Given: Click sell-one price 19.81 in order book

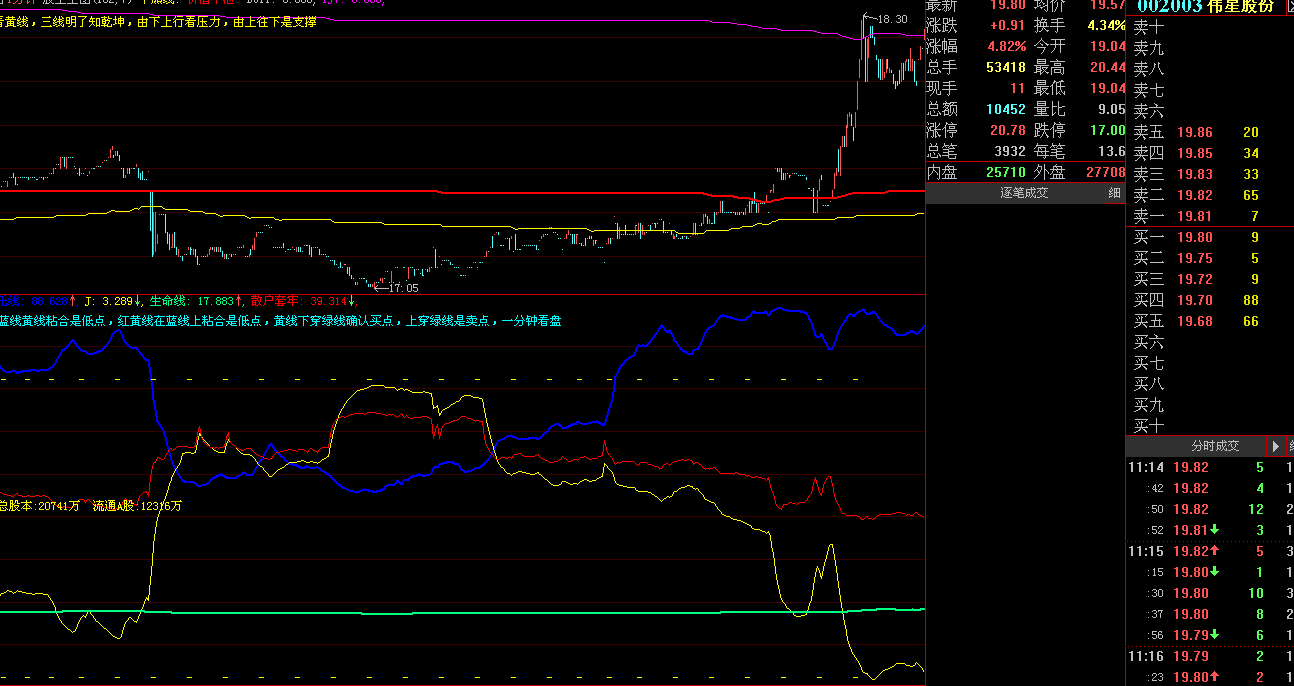Looking at the screenshot, I should (x=1194, y=216).
